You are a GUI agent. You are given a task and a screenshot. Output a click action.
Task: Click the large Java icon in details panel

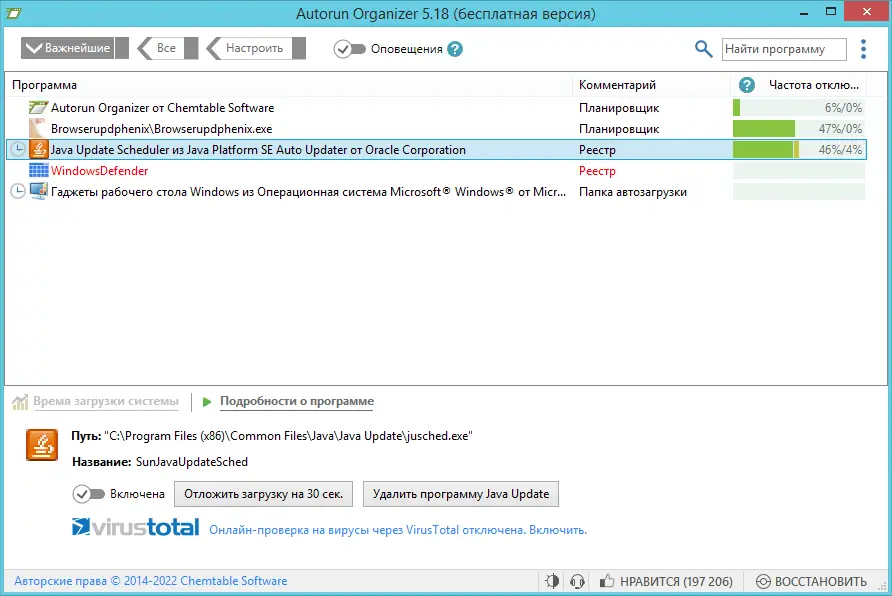click(x=42, y=445)
